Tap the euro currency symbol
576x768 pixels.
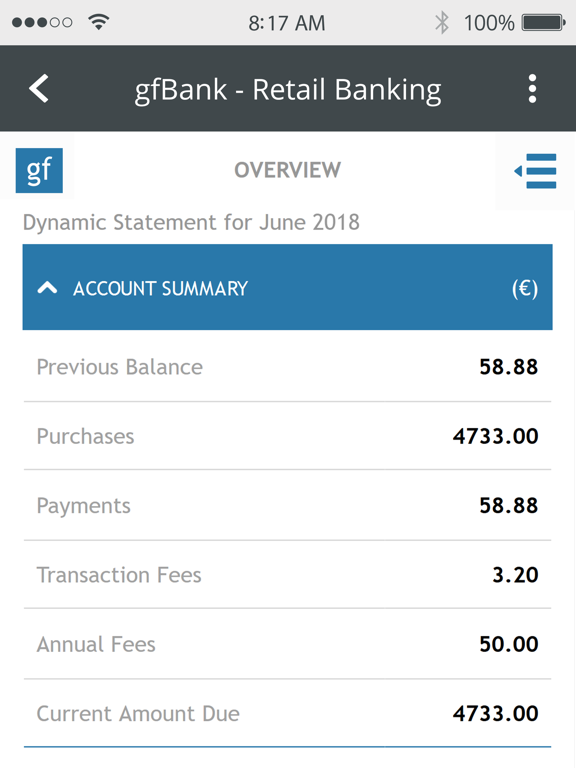(x=525, y=288)
